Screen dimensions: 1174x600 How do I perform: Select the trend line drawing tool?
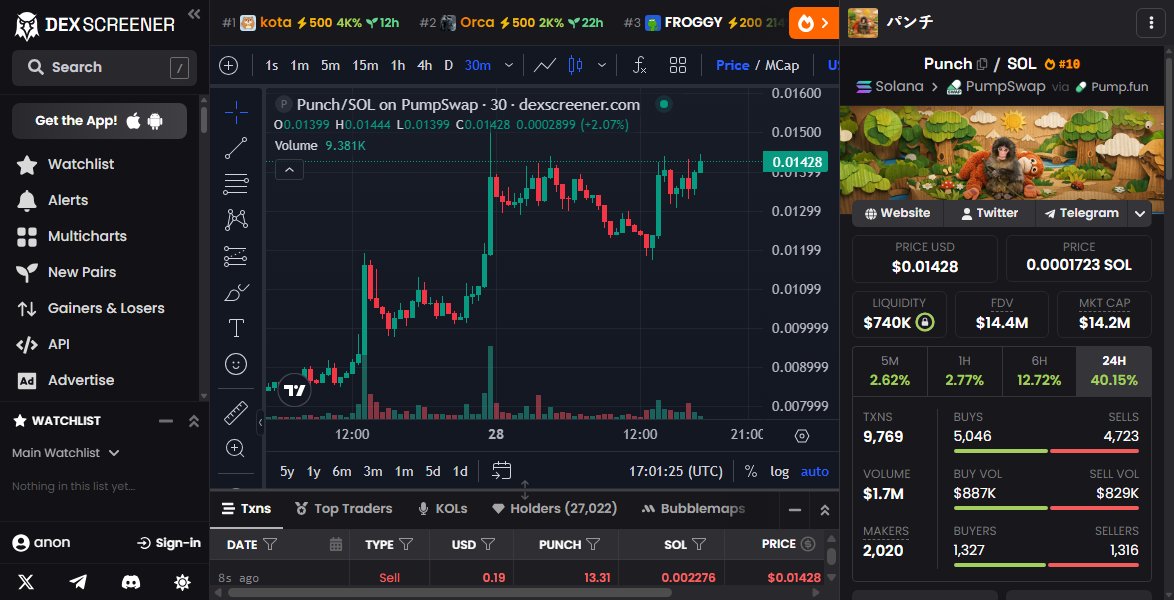click(x=236, y=148)
